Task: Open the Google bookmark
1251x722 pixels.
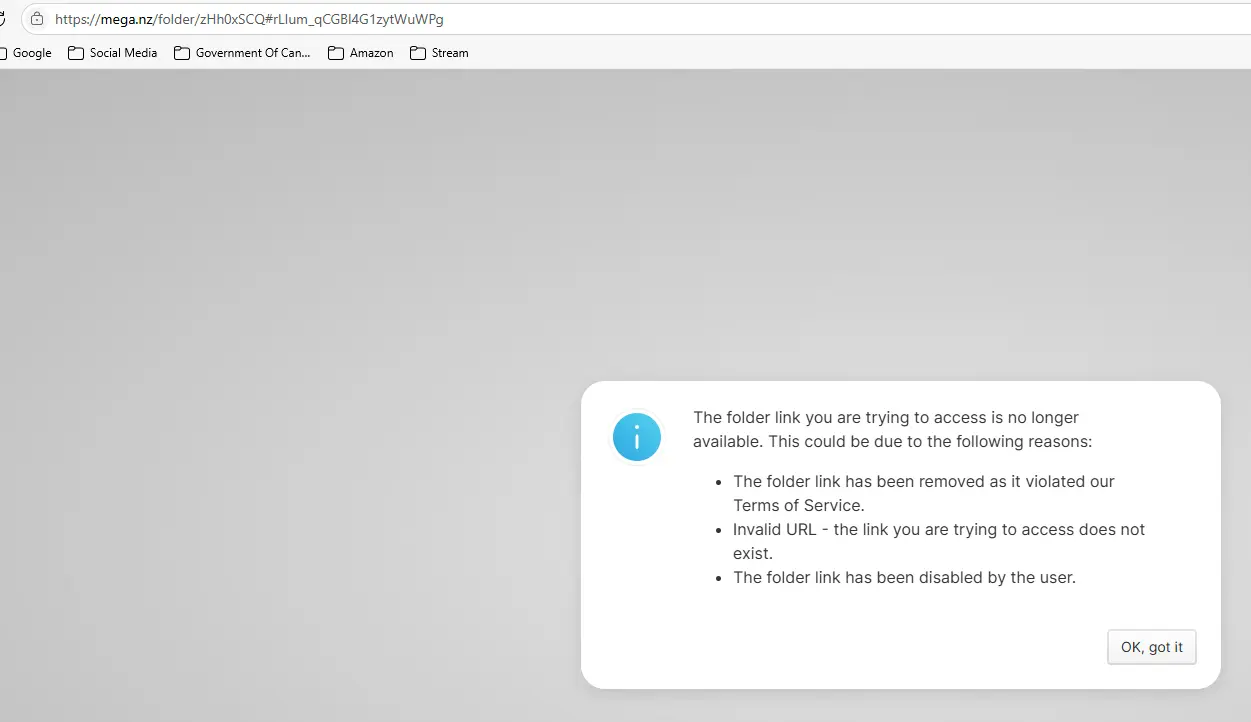Action: coord(26,53)
